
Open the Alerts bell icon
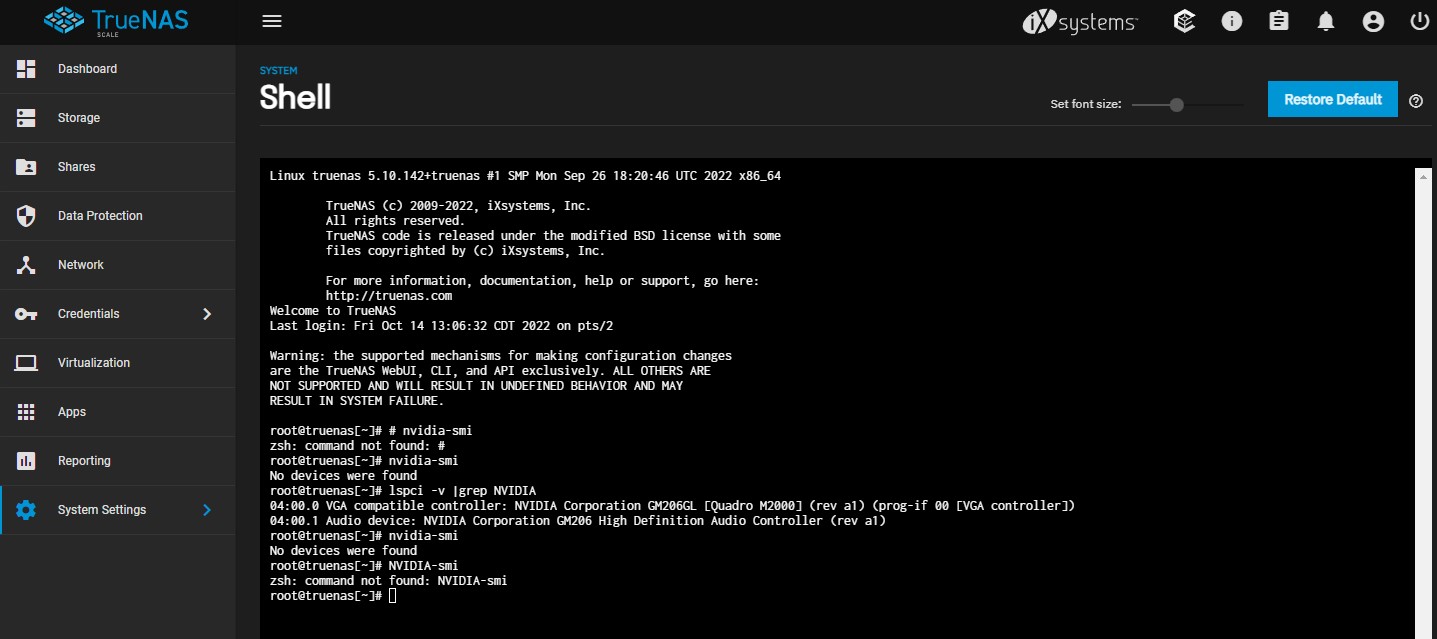pos(1326,21)
